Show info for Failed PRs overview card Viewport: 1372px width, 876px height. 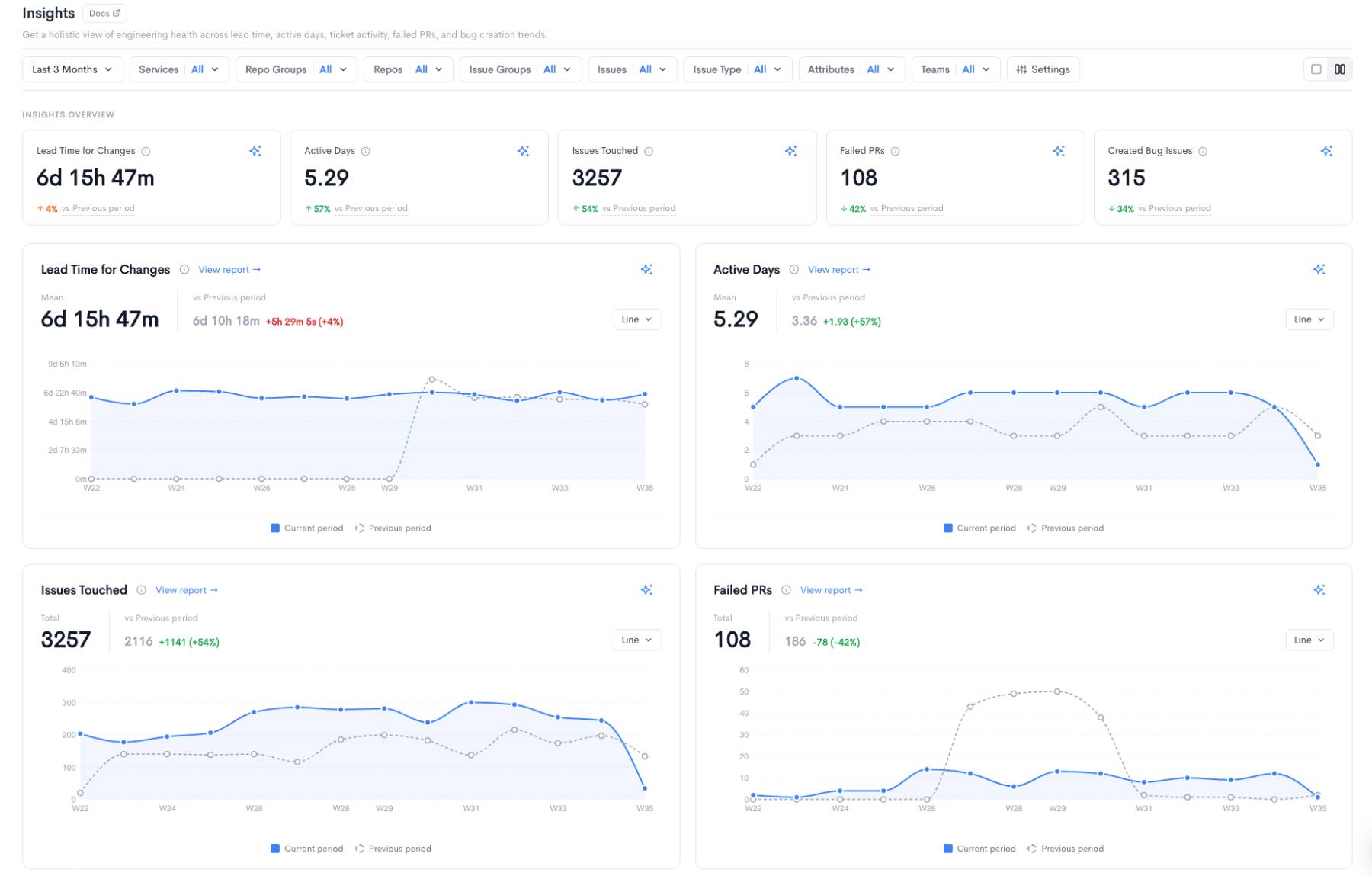[895, 151]
